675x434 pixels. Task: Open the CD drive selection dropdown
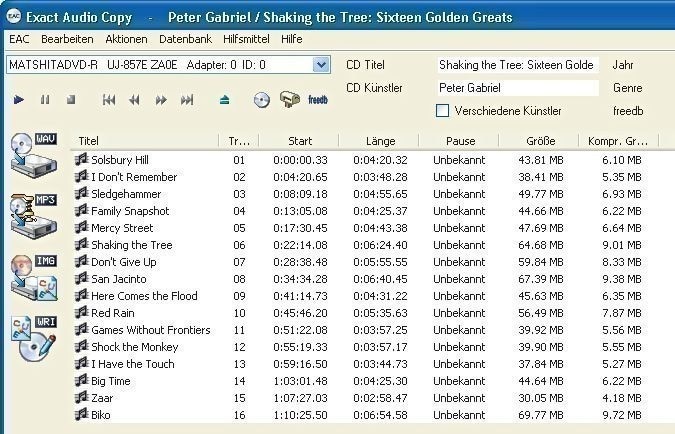[x=320, y=65]
